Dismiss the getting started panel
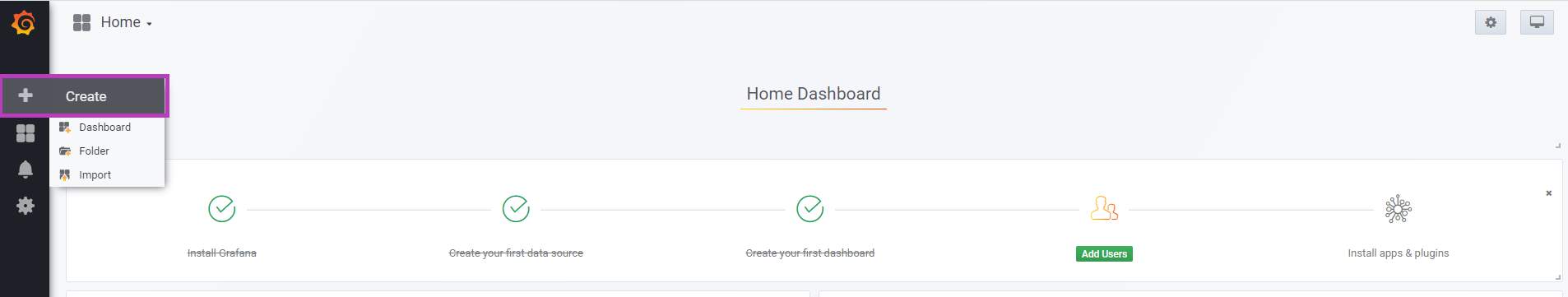 click(1548, 193)
